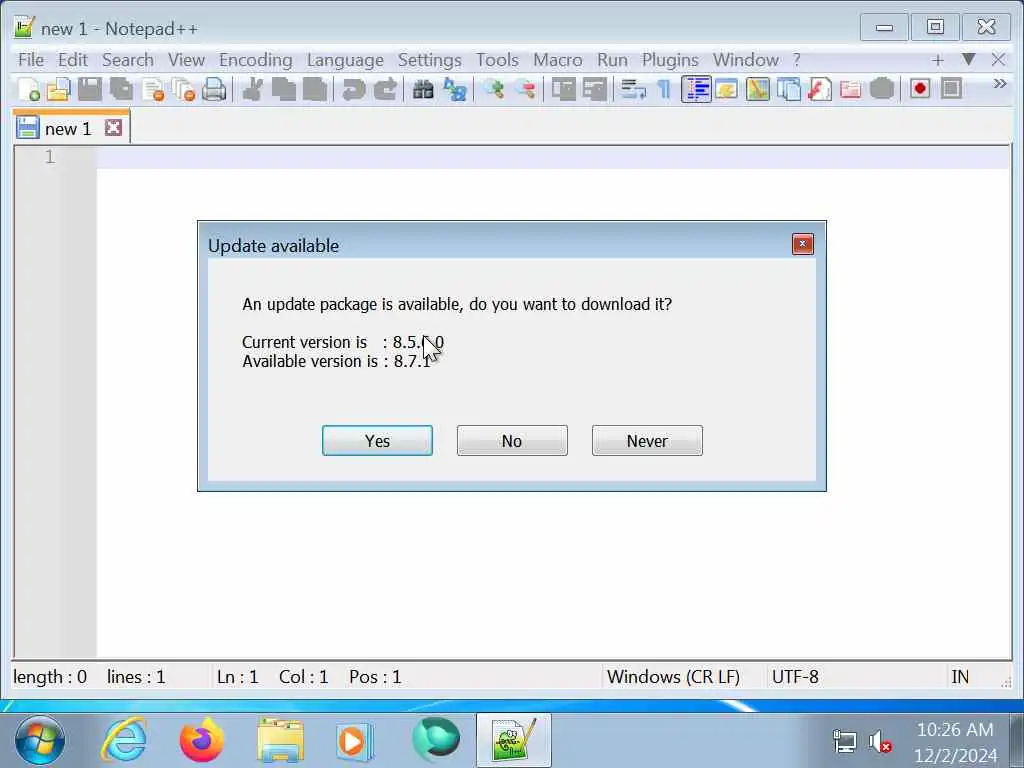Click the Paste toolbar icon
The height and width of the screenshot is (768, 1024).
coord(314,89)
